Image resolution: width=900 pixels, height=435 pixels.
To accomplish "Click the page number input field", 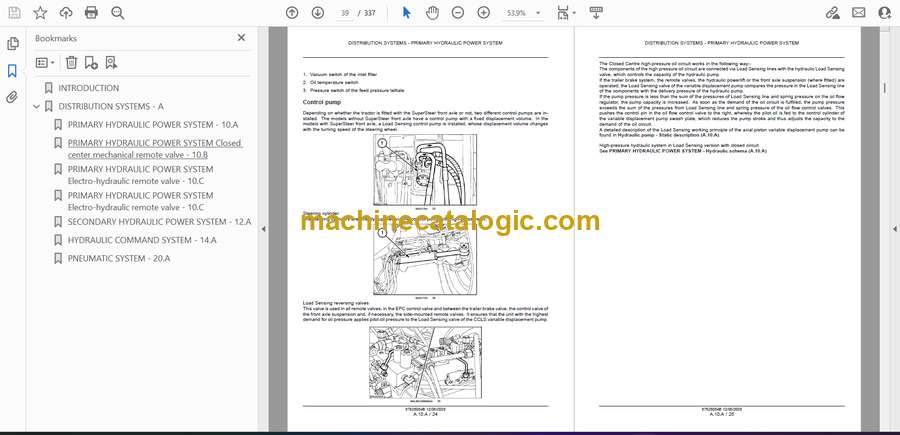I will point(344,13).
